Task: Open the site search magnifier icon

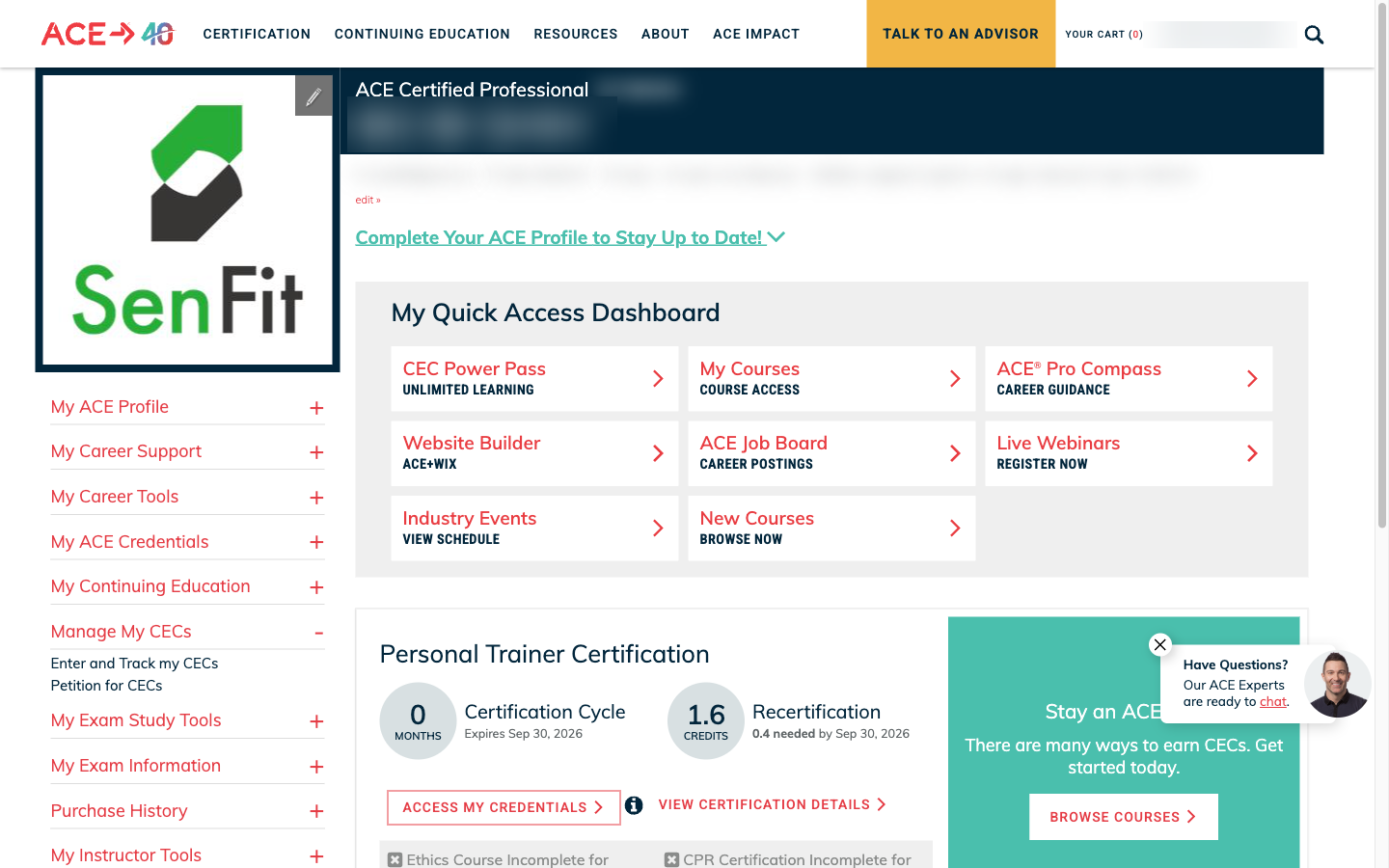Action: click(x=1314, y=35)
